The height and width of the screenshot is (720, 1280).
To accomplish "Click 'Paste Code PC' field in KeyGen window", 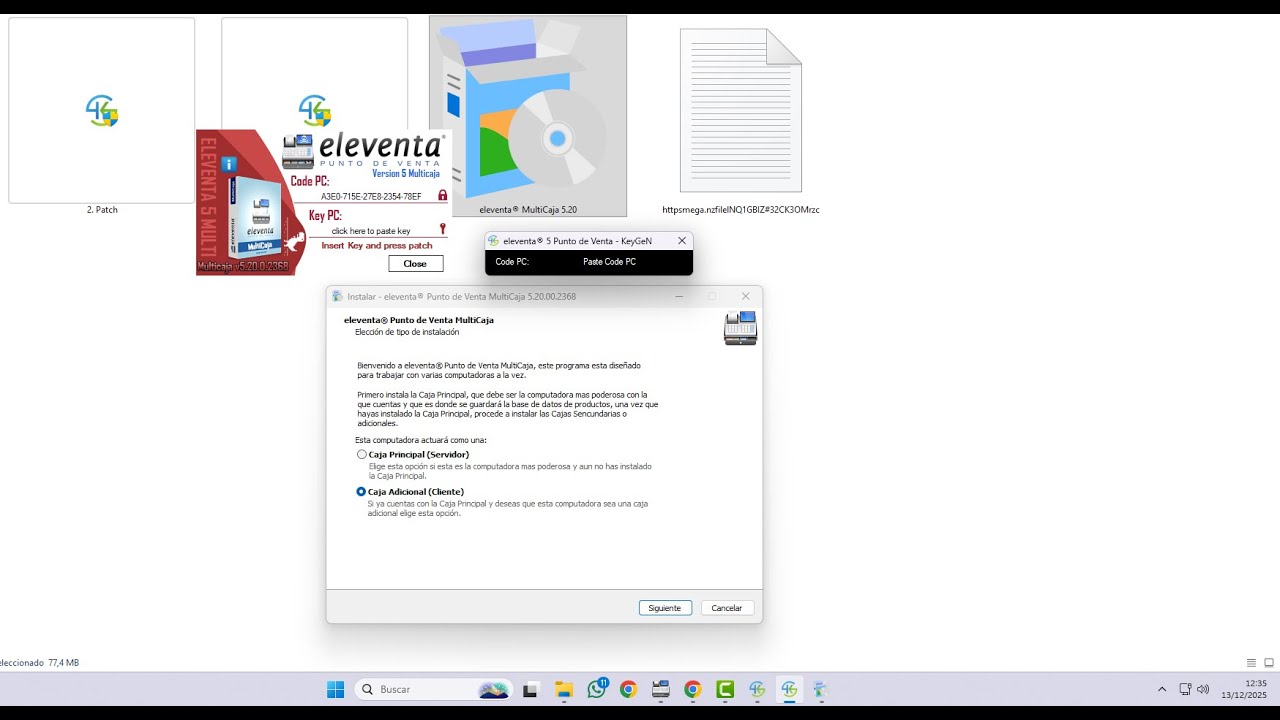I will [609, 262].
